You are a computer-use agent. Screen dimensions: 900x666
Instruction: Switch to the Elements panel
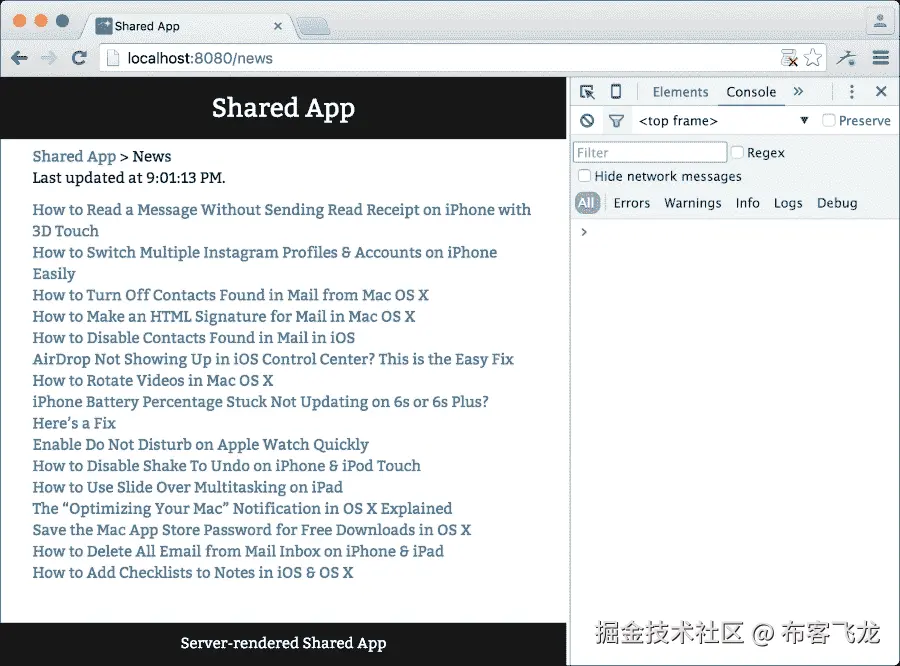pyautogui.click(x=680, y=91)
